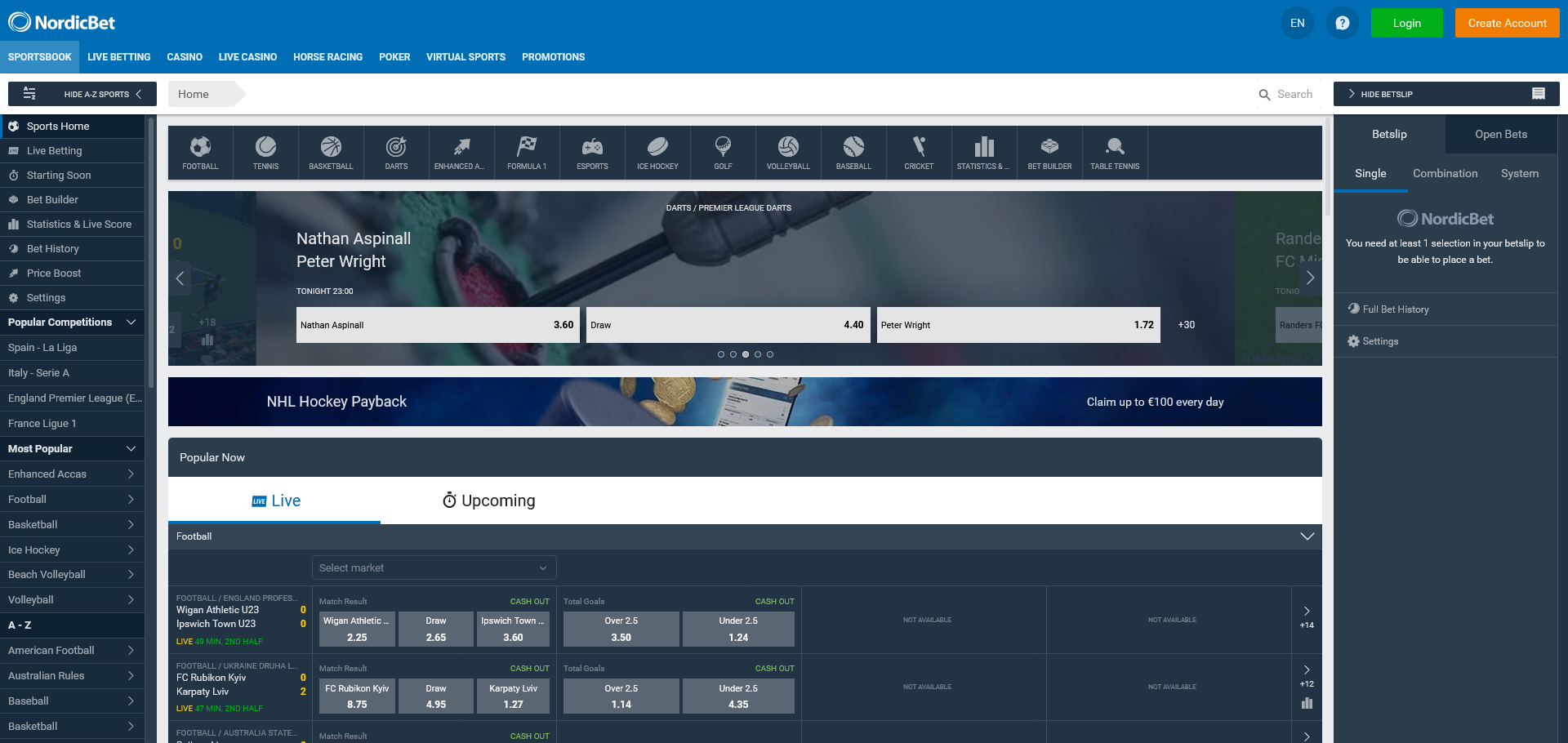
Task: Open the EN language selector
Action: pyautogui.click(x=1298, y=23)
